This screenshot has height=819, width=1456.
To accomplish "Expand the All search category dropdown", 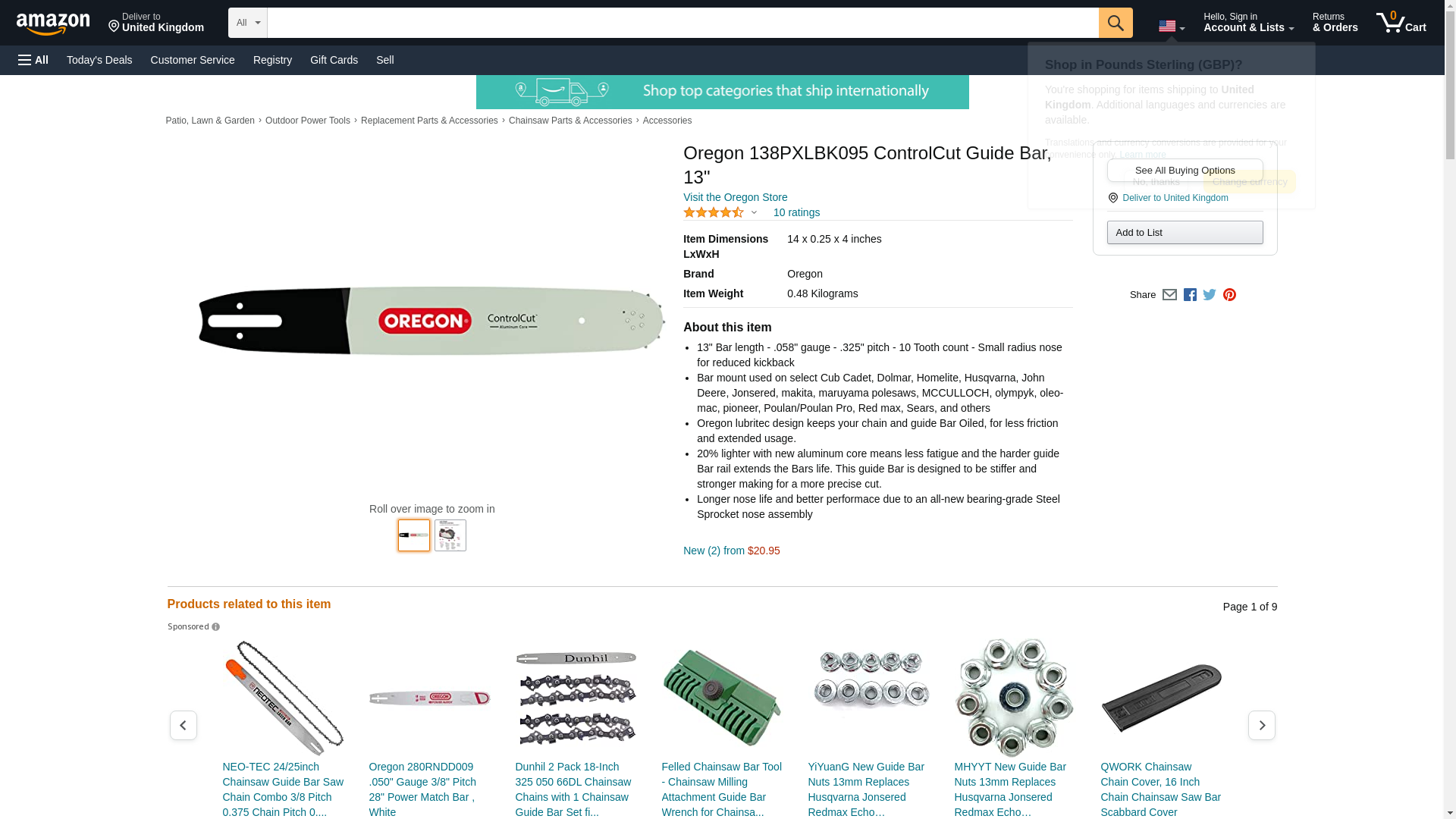I will point(248,23).
